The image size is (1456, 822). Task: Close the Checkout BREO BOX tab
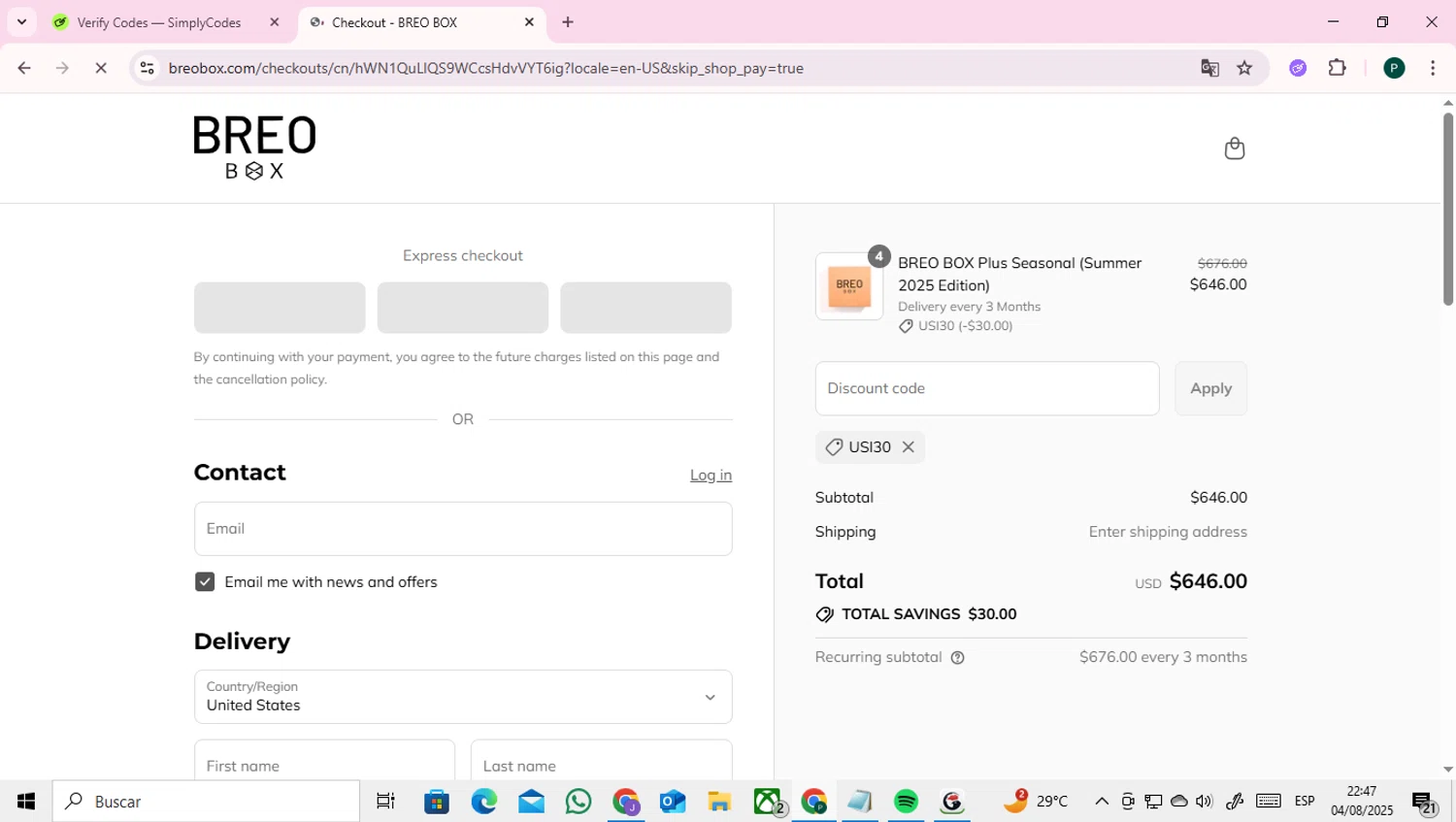(529, 21)
